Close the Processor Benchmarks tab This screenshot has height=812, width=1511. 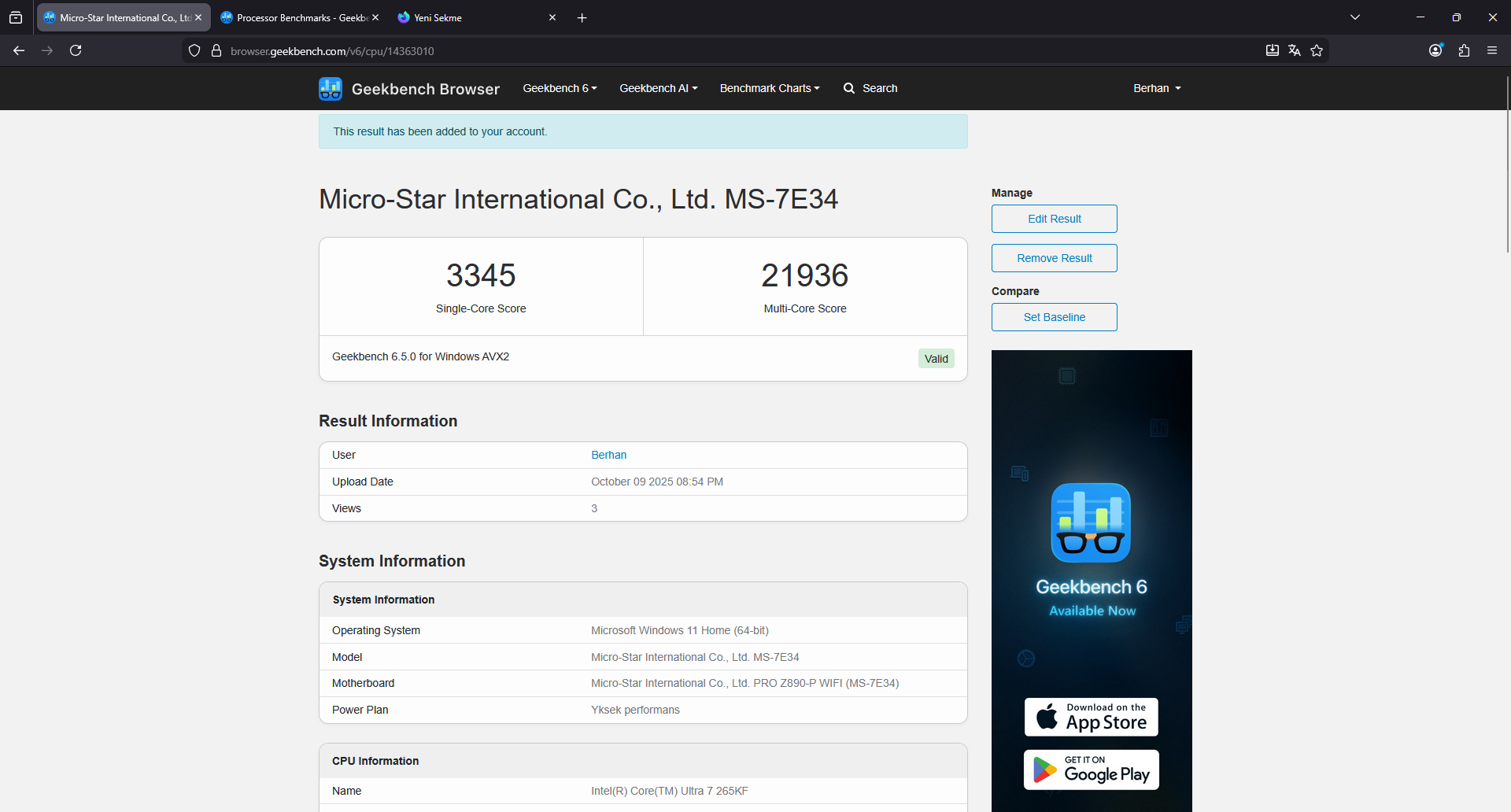pos(375,17)
